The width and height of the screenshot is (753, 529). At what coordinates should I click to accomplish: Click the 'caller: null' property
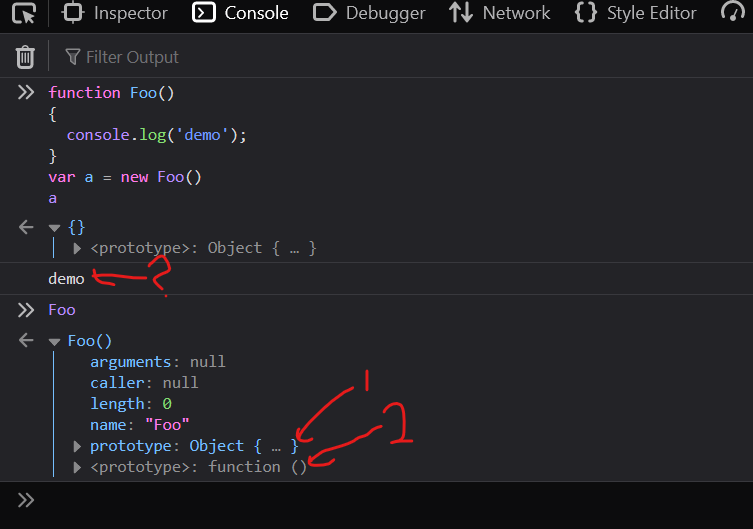point(144,383)
